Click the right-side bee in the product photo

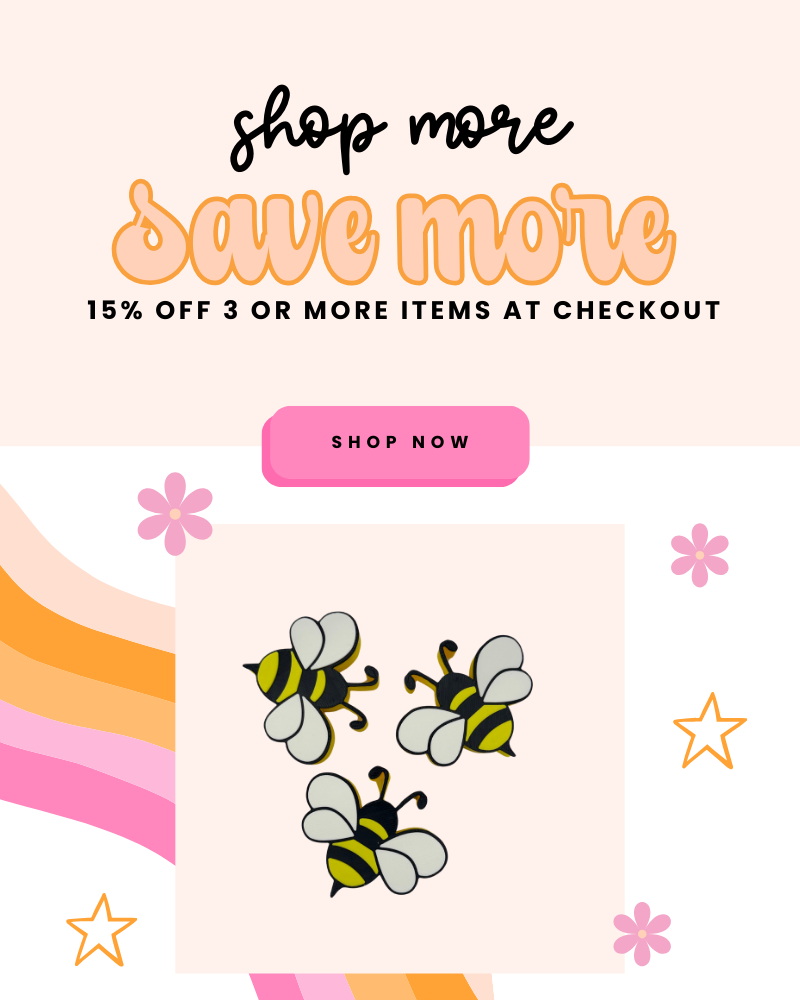tap(466, 700)
